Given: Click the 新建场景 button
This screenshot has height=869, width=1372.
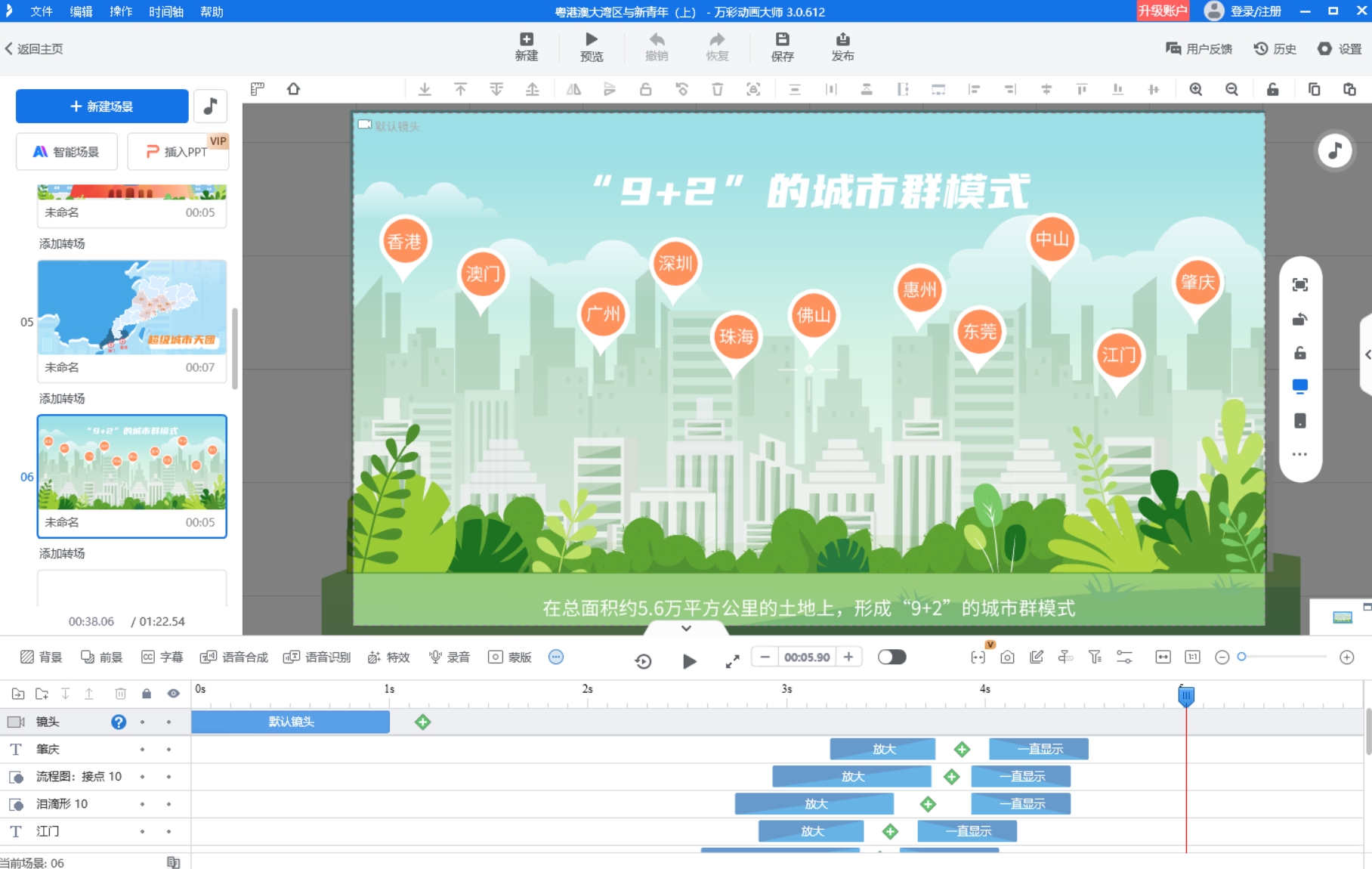Looking at the screenshot, I should coord(102,106).
